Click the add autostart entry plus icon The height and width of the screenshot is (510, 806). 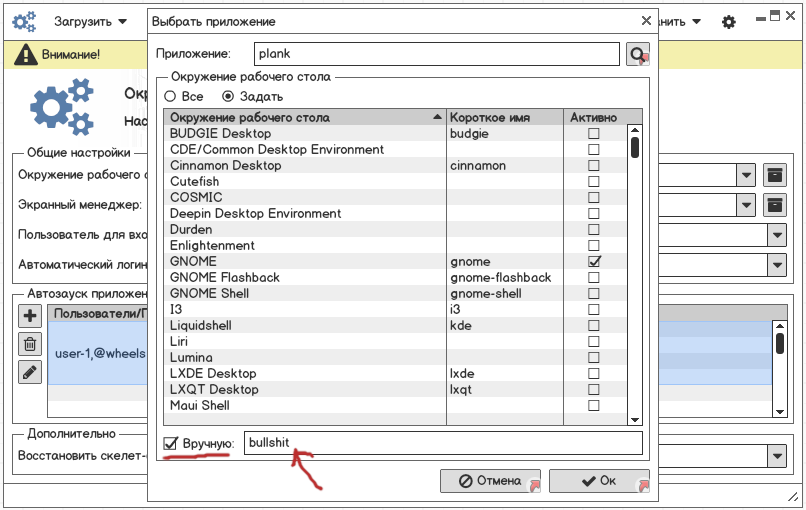(x=30, y=316)
